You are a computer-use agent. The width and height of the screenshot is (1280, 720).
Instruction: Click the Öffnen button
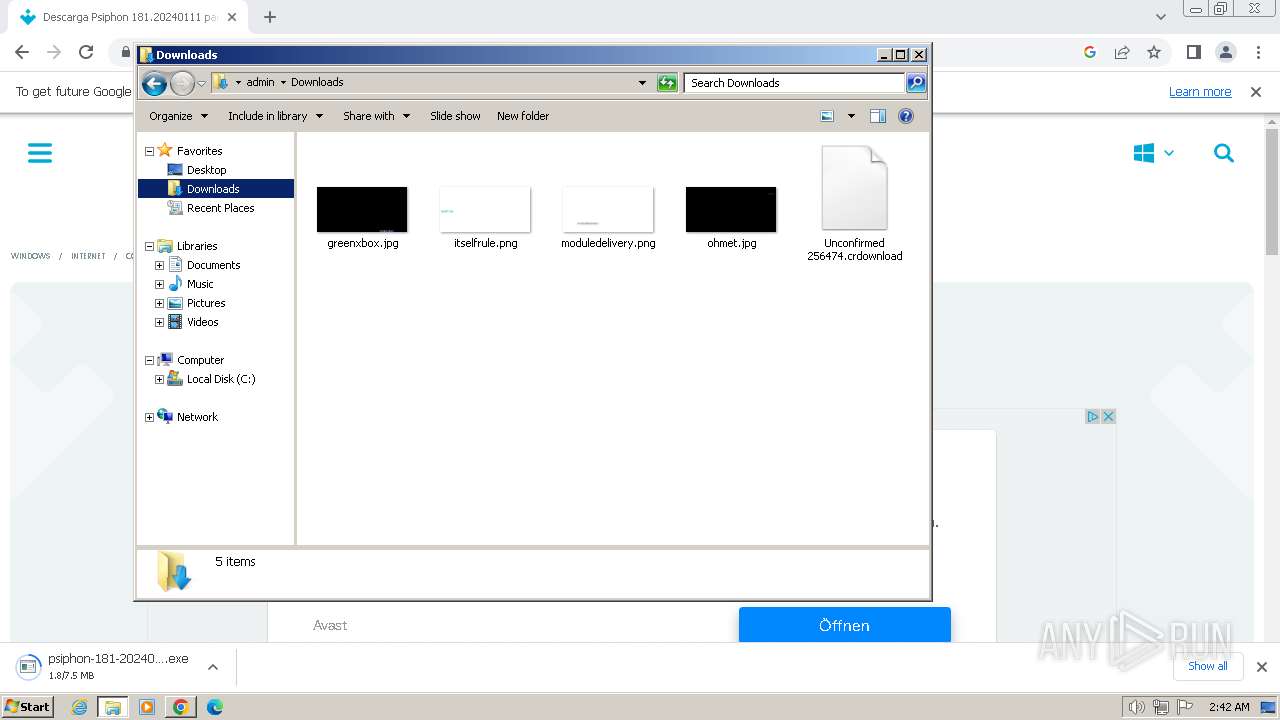pyautogui.click(x=845, y=625)
